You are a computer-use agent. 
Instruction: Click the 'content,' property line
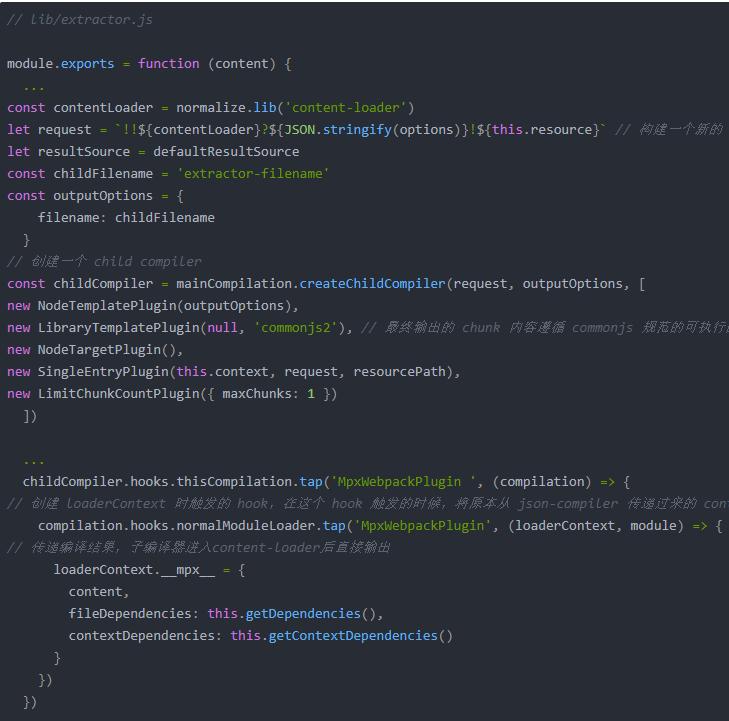coord(99,592)
